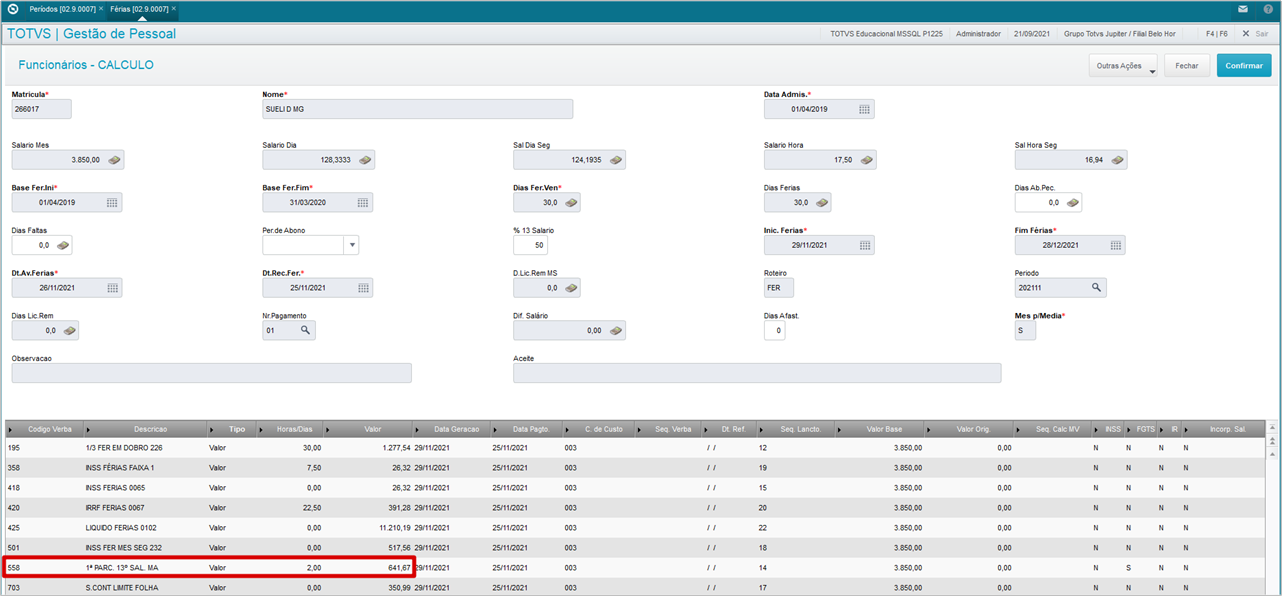
Task: Open calculator icon in Dias Lic.Rem field
Action: click(69, 330)
